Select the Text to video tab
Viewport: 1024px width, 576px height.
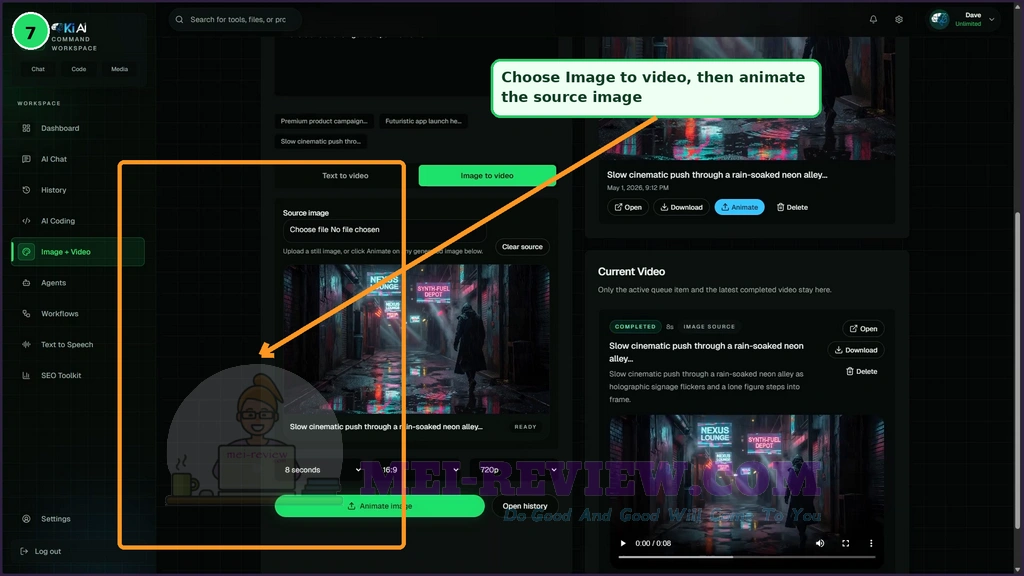[x=345, y=176]
